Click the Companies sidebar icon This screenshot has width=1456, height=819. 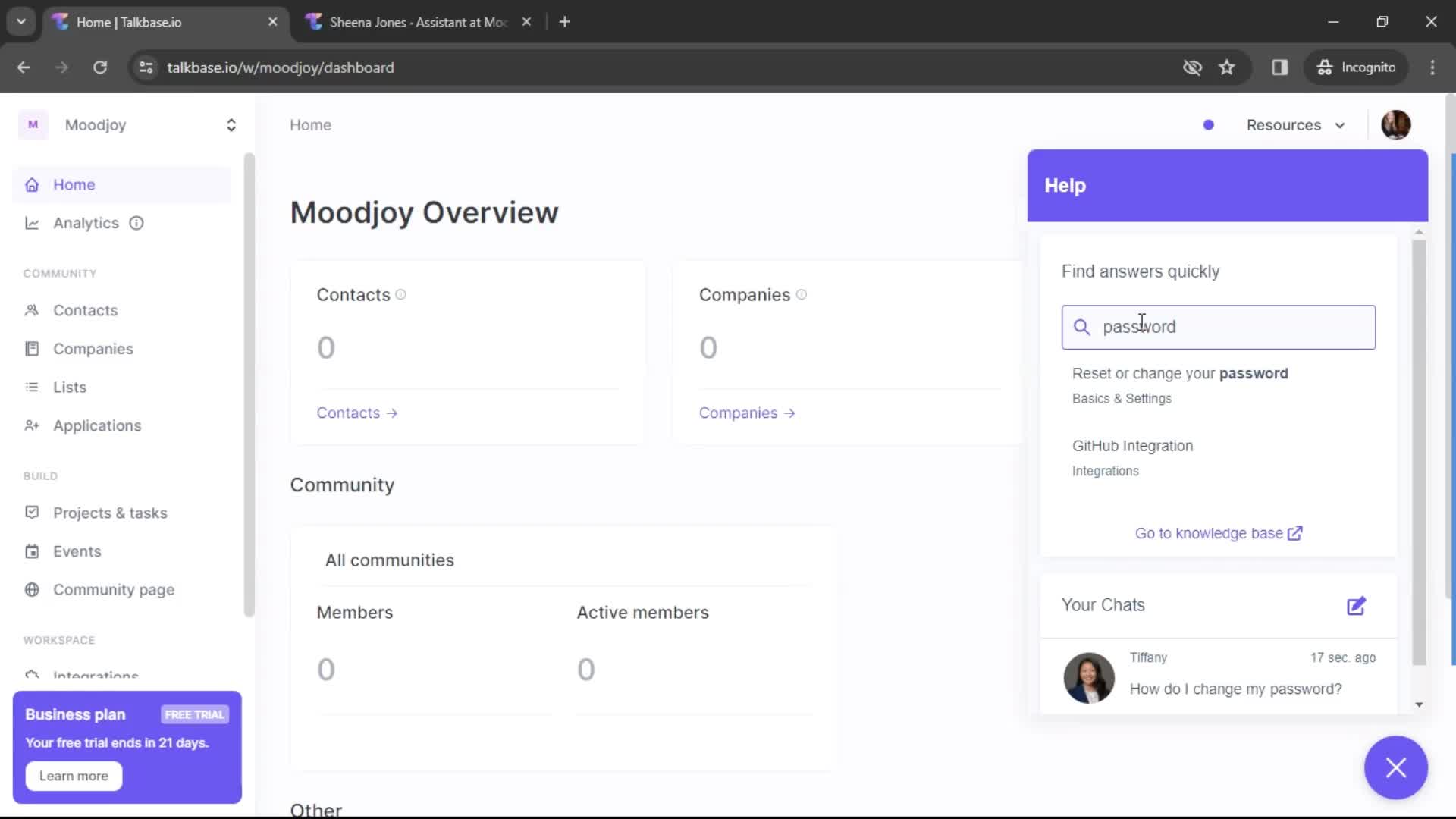tap(33, 349)
